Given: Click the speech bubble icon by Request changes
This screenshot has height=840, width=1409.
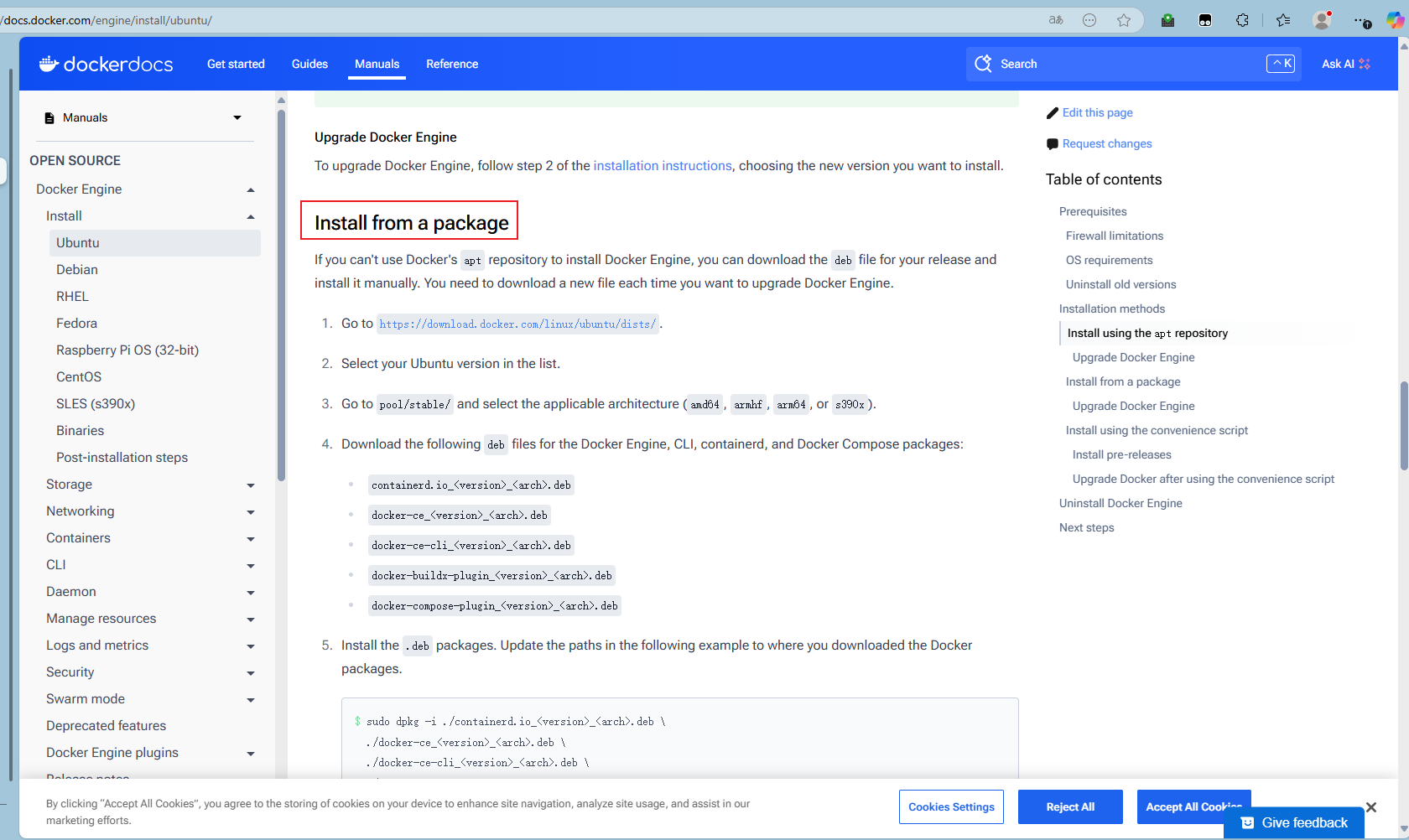Looking at the screenshot, I should tap(1053, 144).
